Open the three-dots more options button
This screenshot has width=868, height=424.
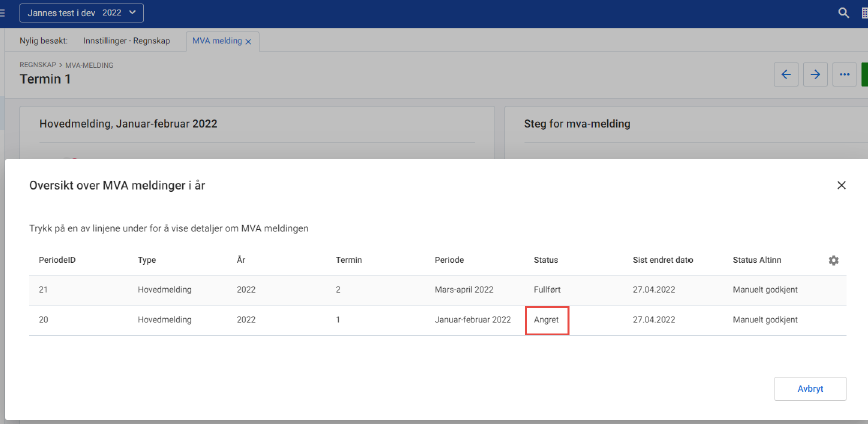click(x=844, y=75)
